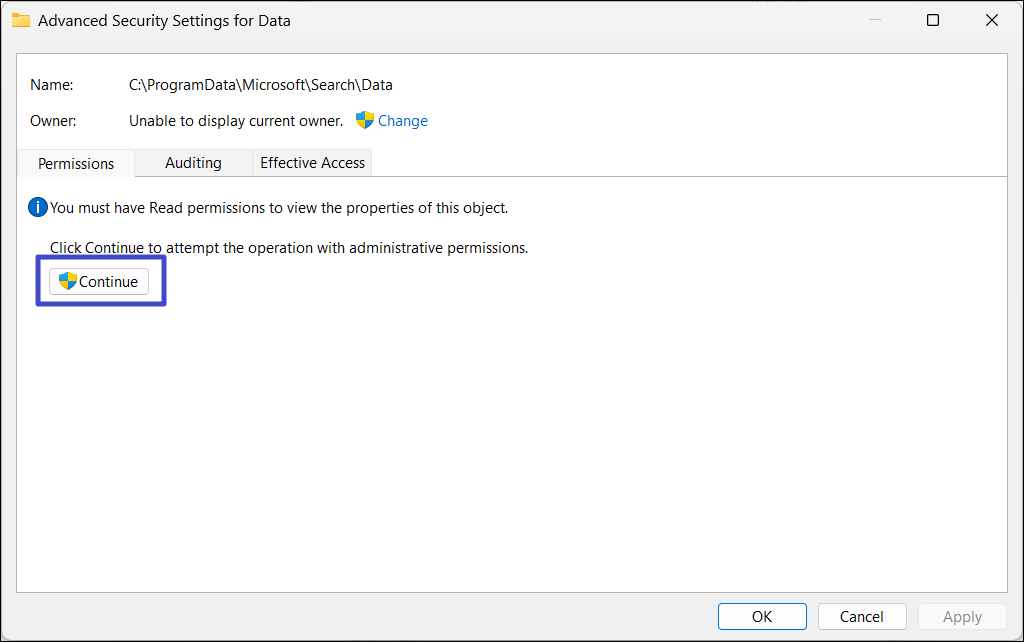The image size is (1024, 642).
Task: Maximize the Advanced Security Settings window
Action: tap(932, 20)
